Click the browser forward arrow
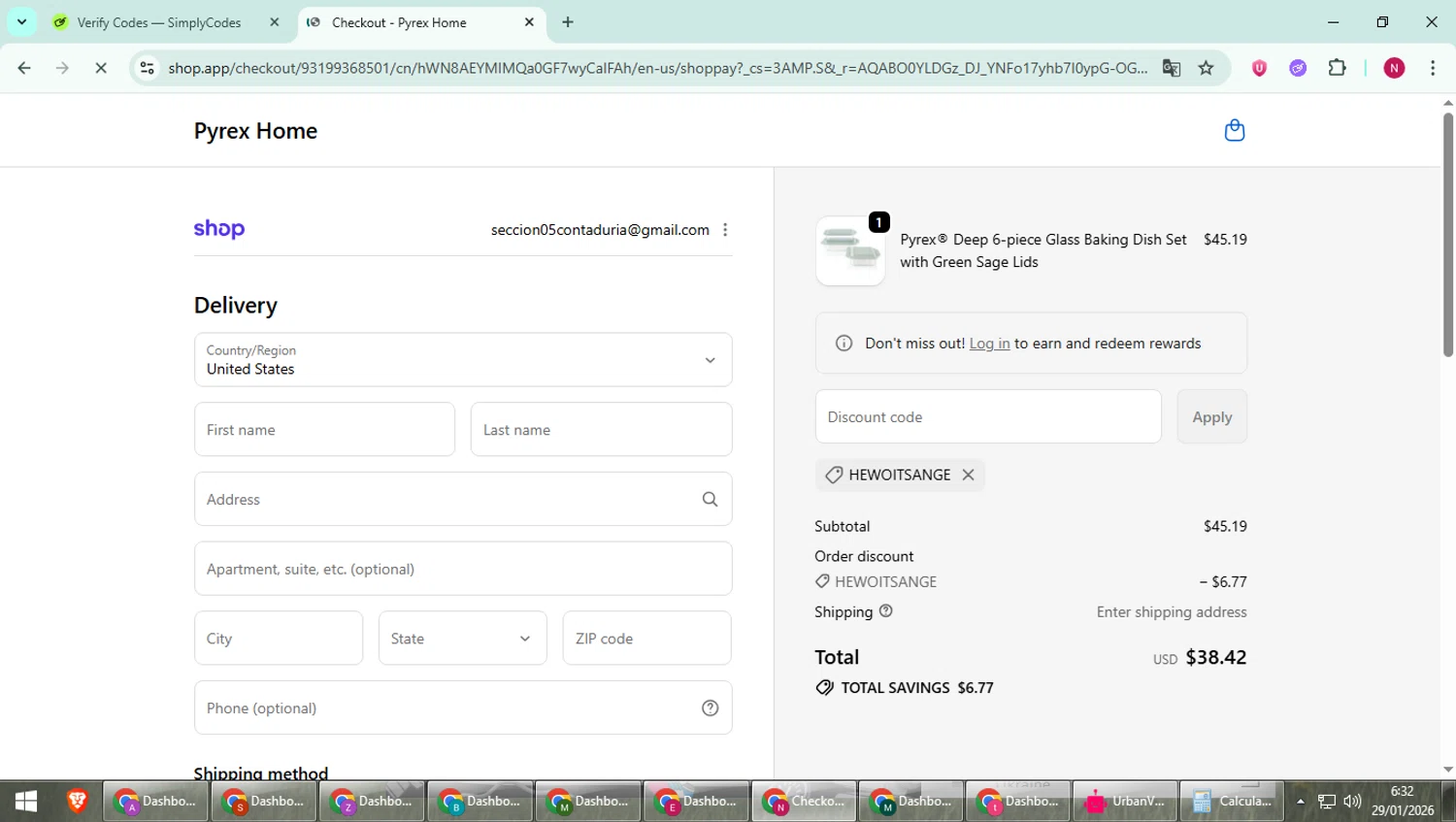1456x822 pixels. point(62,68)
